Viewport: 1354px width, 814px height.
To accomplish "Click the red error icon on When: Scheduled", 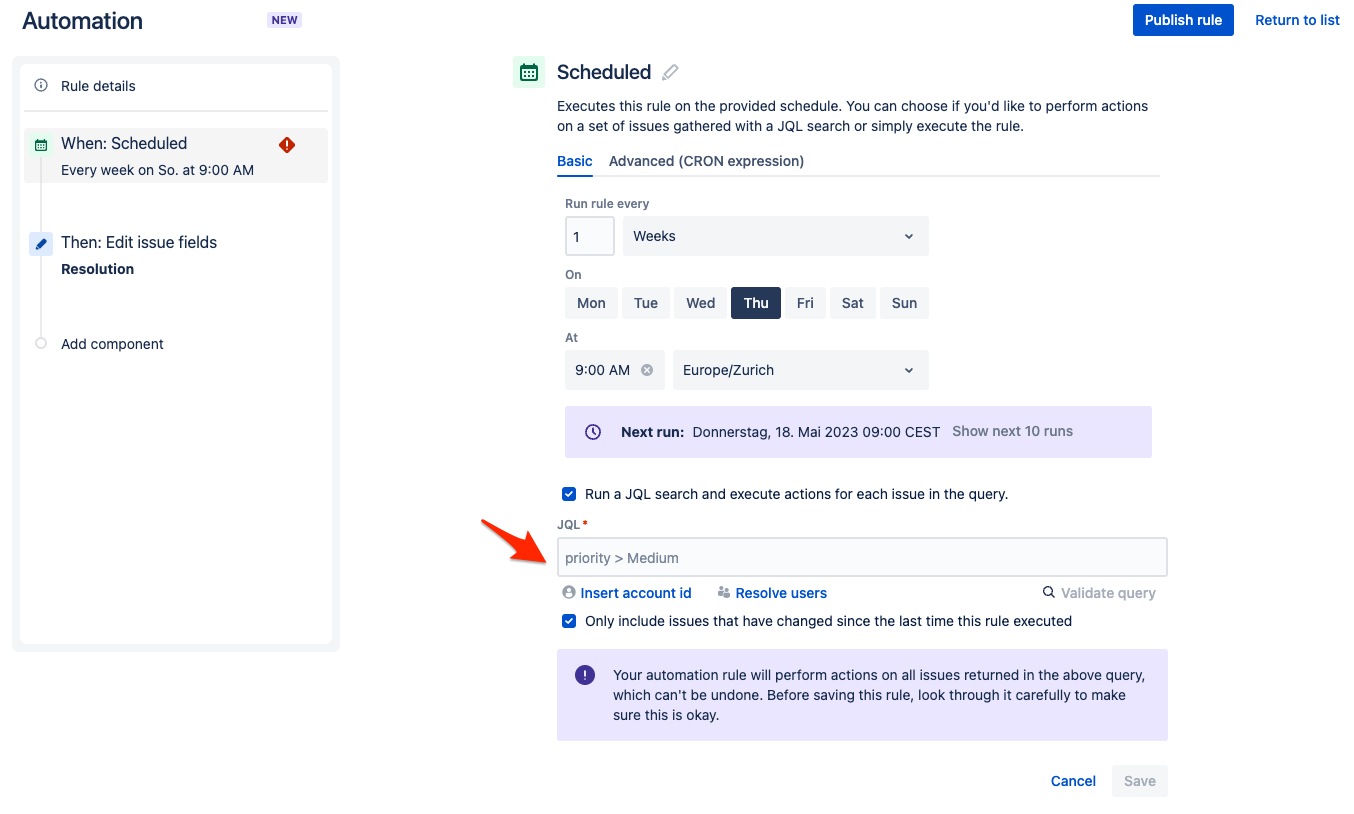I will 286,144.
